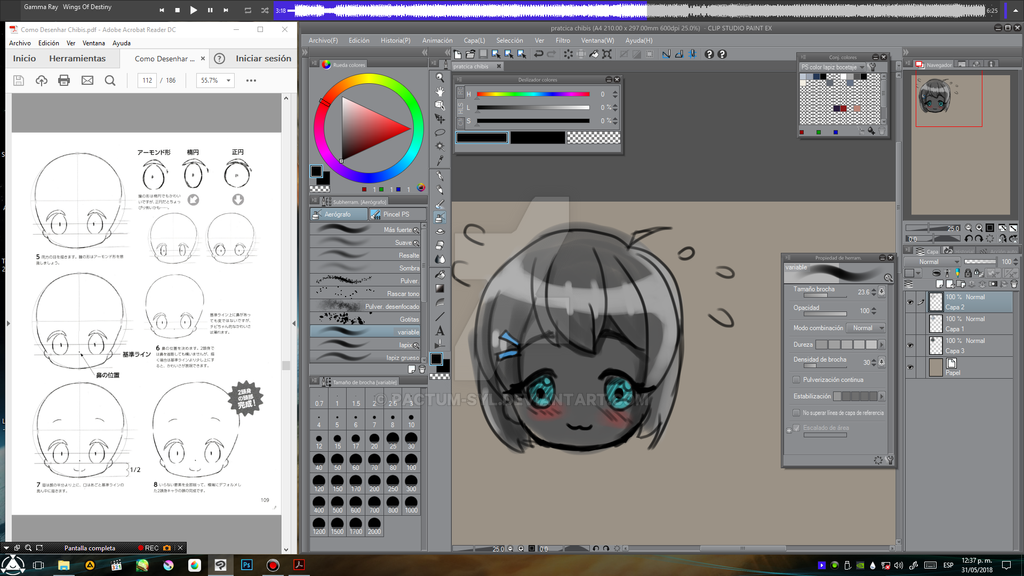Click the color wheel hue ring
This screenshot has width=1024, height=576.
368,79
